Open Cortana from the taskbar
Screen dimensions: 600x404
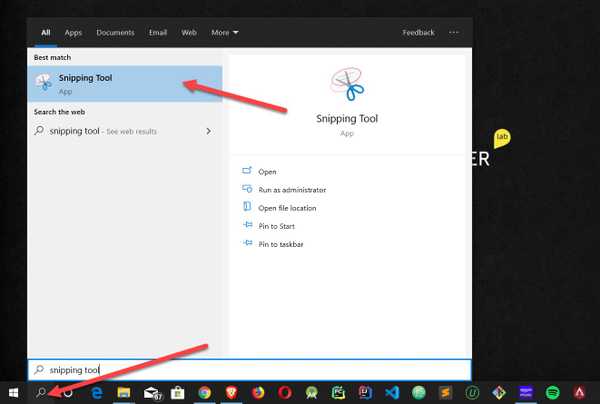[x=68, y=393]
